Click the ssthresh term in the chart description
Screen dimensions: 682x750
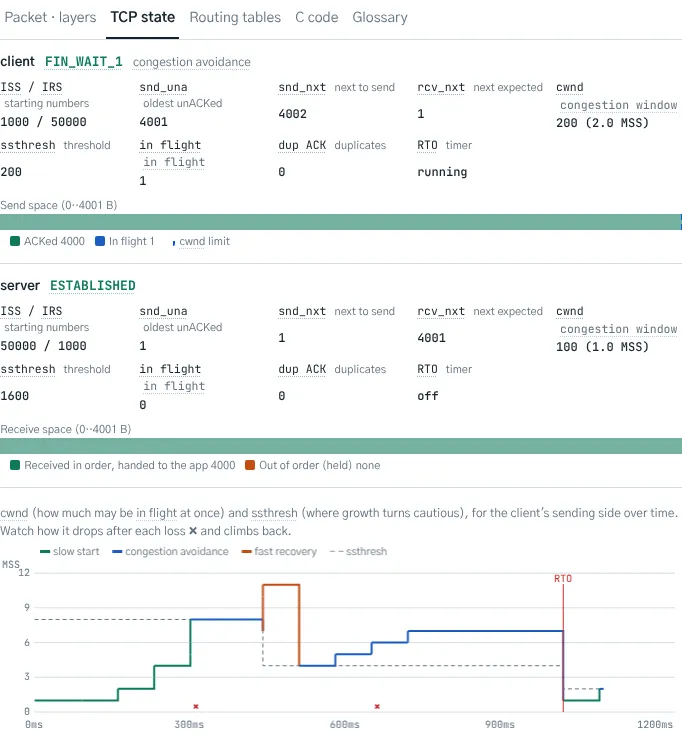pyautogui.click(x=274, y=513)
